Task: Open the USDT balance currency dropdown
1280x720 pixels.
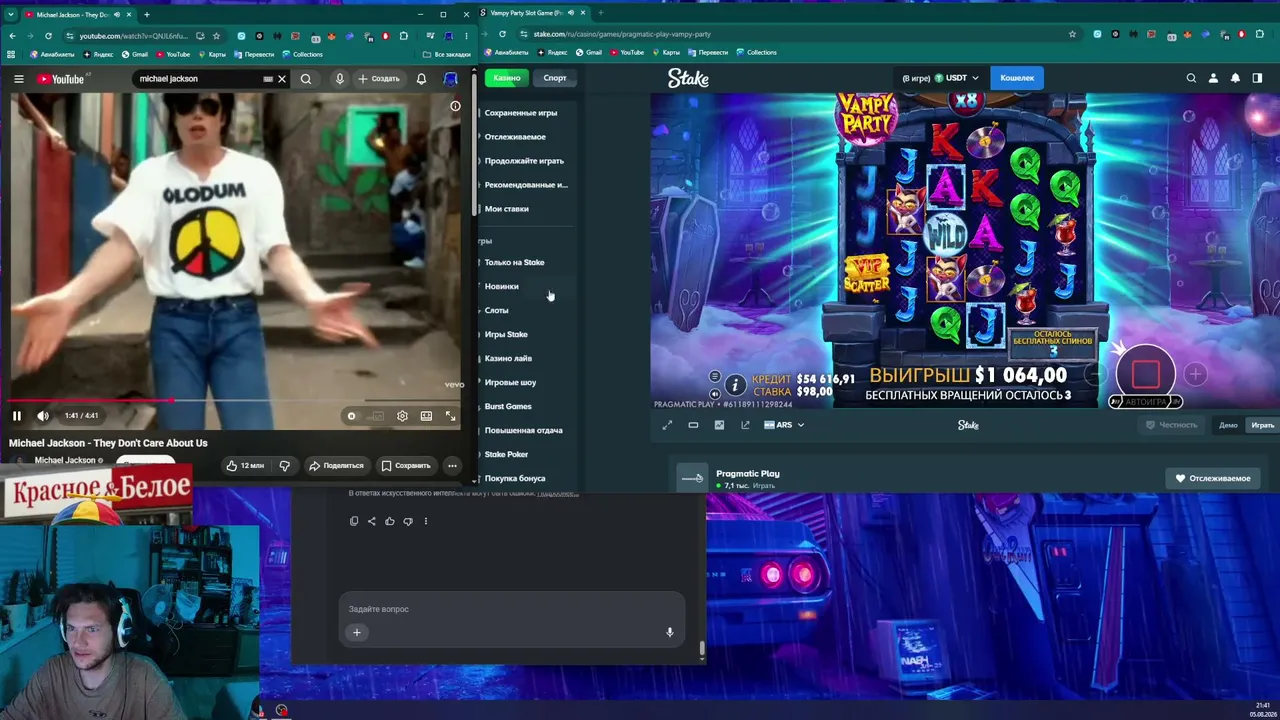Action: click(940, 78)
